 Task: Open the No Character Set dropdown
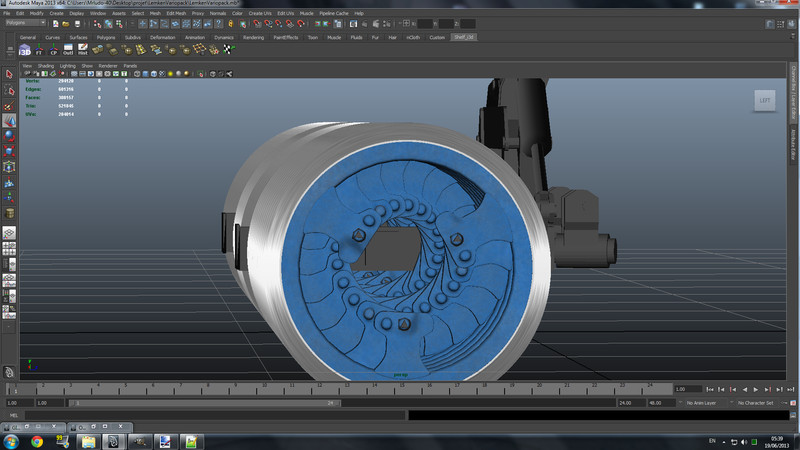tap(755, 403)
